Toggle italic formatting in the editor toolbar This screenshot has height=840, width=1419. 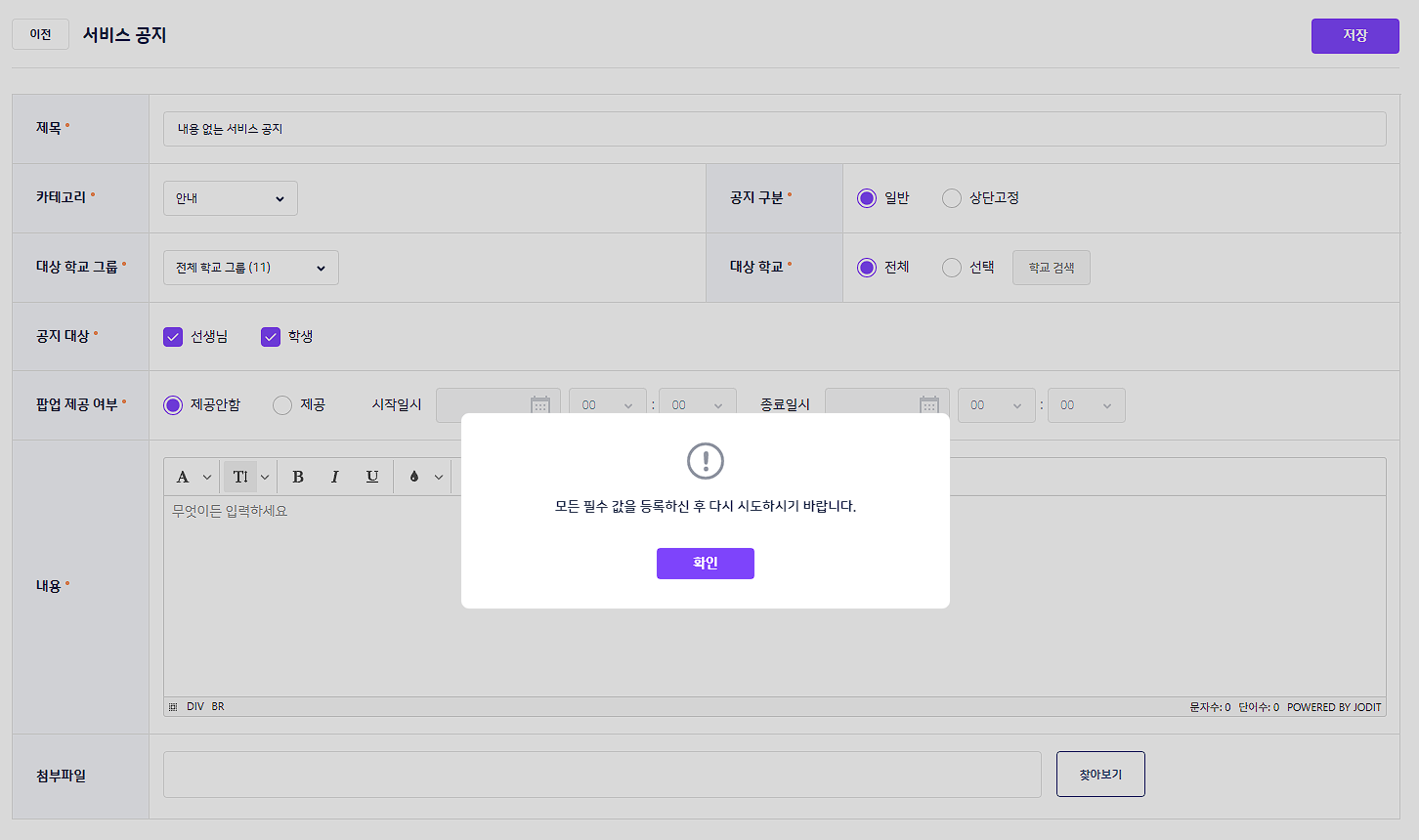coord(334,477)
